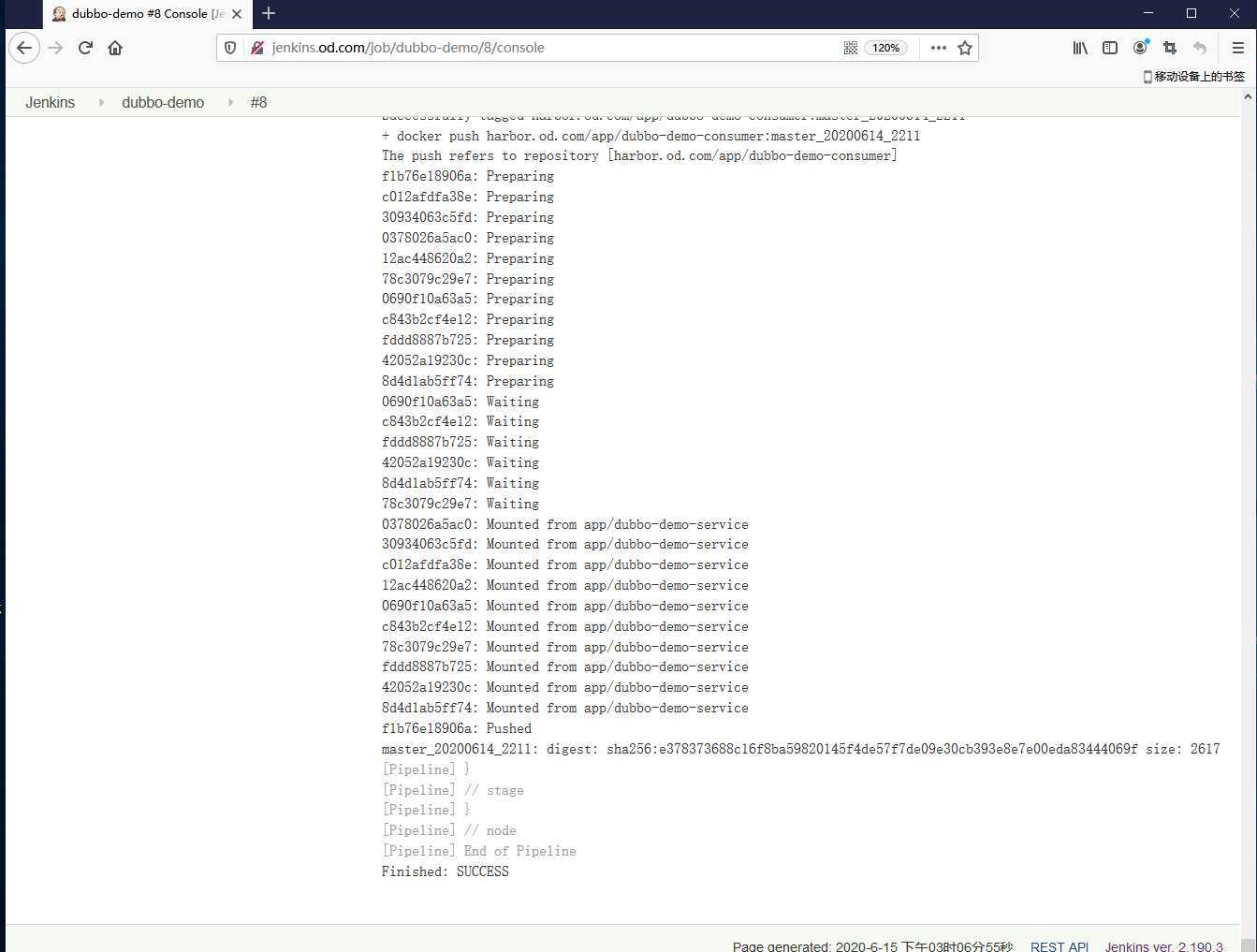Viewport: 1257px width, 952px height.
Task: Reset the 120% zoom level badge
Action: 886,48
